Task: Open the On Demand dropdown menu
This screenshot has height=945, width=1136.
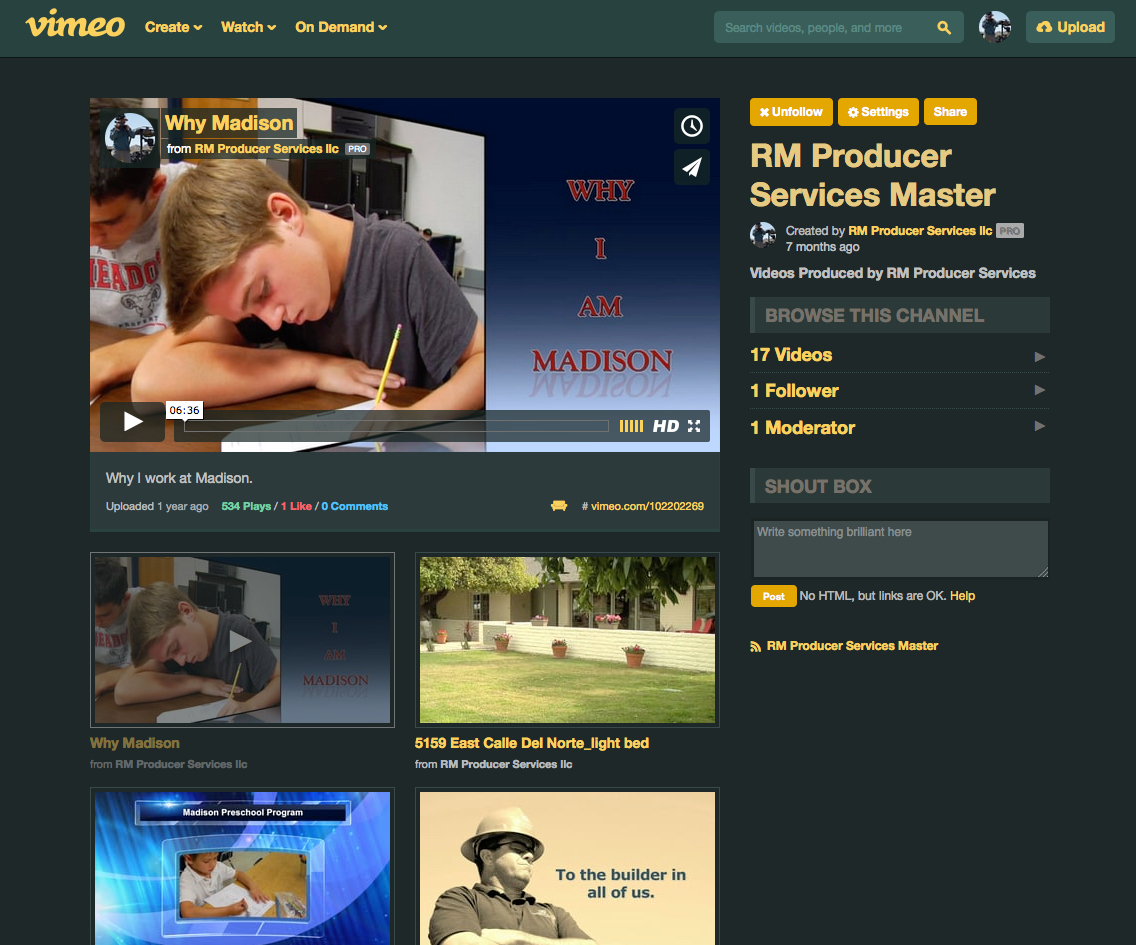Action: pyautogui.click(x=341, y=27)
